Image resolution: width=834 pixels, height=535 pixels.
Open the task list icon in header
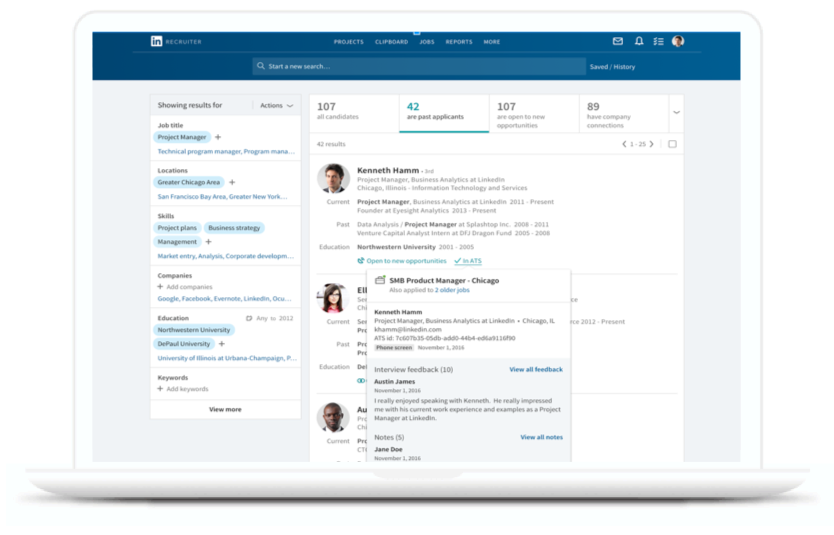point(658,41)
